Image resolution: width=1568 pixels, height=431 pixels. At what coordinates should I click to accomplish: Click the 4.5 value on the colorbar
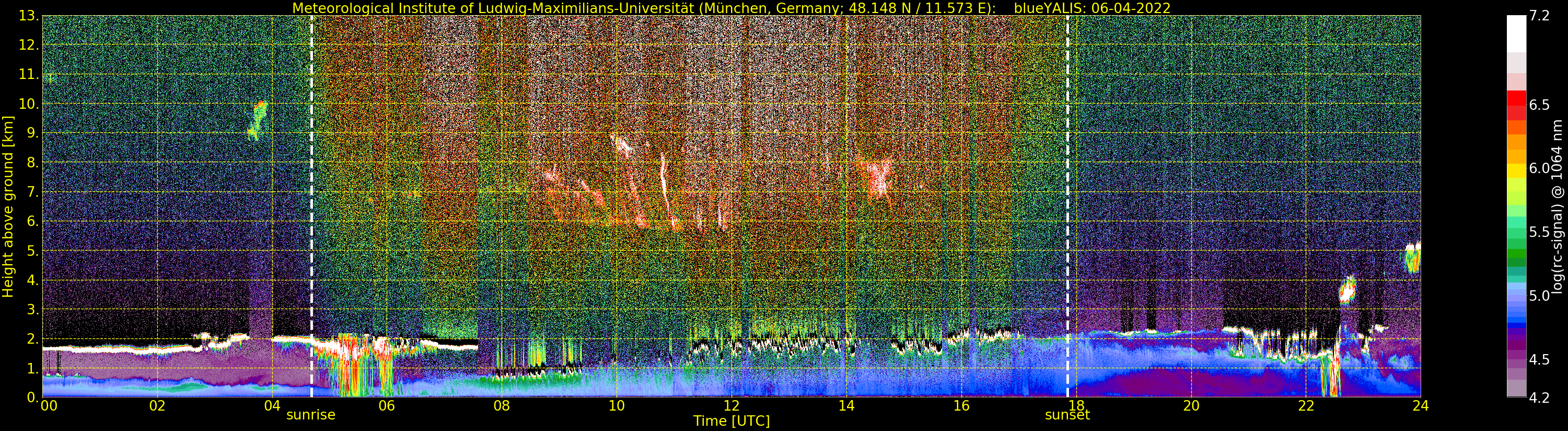1539,360
